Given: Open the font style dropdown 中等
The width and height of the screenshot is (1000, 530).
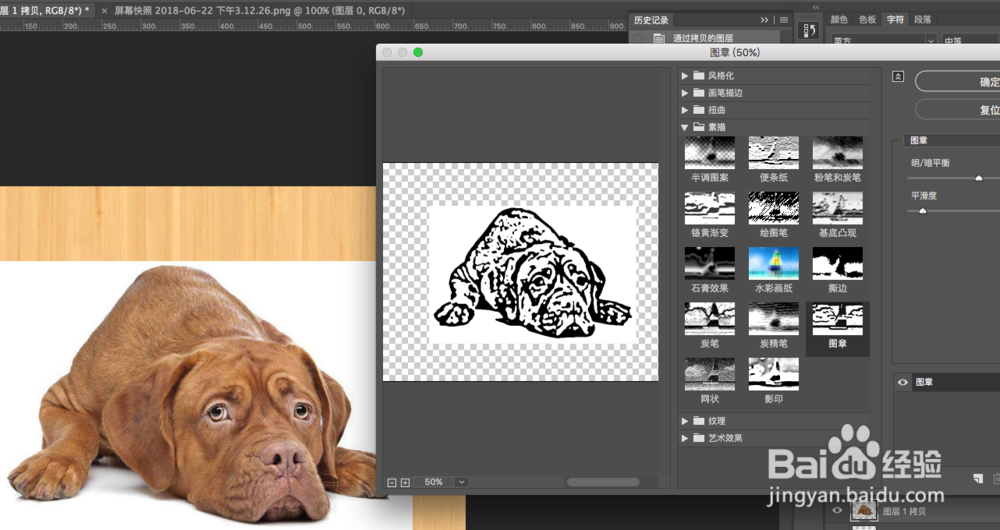Looking at the screenshot, I should click(x=971, y=40).
